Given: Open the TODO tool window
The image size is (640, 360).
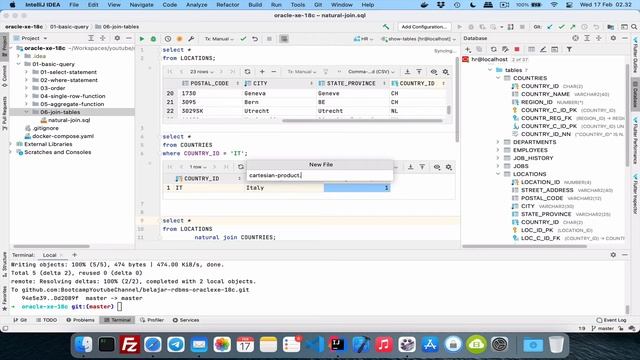Looking at the screenshot, I should [47, 320].
